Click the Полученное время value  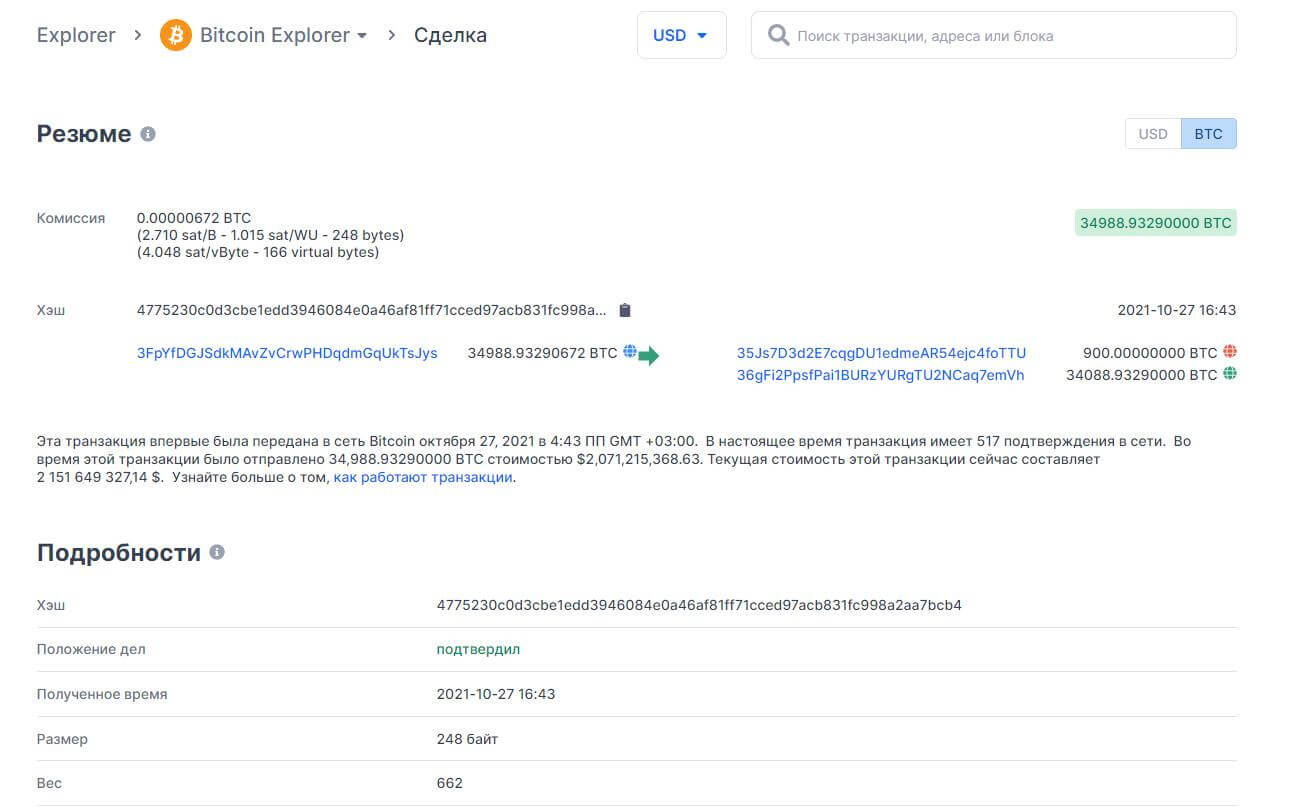496,694
